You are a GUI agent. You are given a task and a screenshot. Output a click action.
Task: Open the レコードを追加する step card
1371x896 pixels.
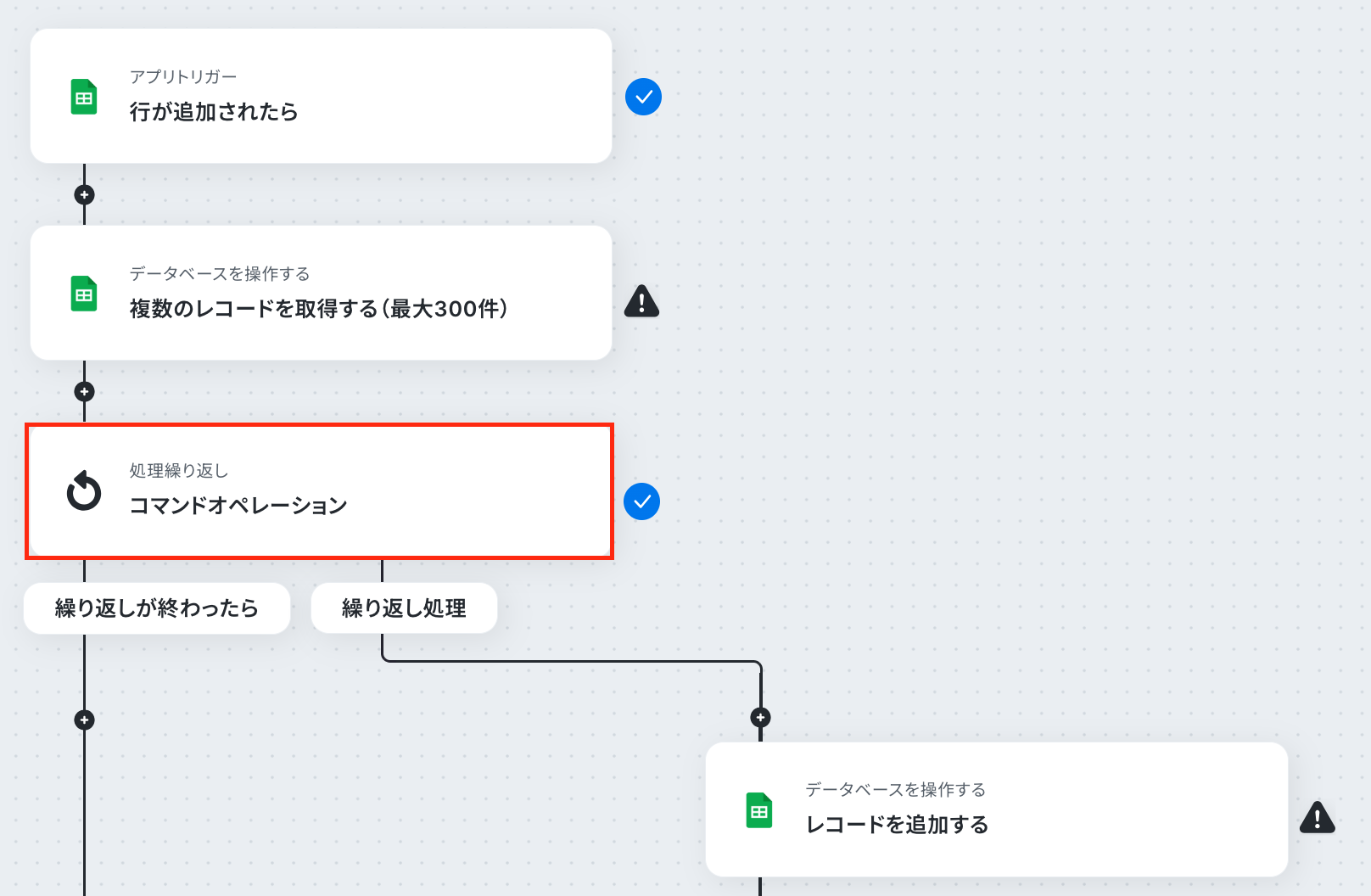997,809
